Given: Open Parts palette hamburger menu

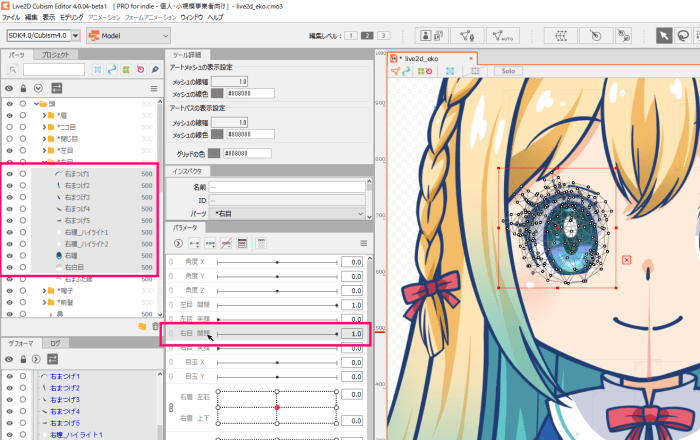Looking at the screenshot, I should [x=154, y=89].
